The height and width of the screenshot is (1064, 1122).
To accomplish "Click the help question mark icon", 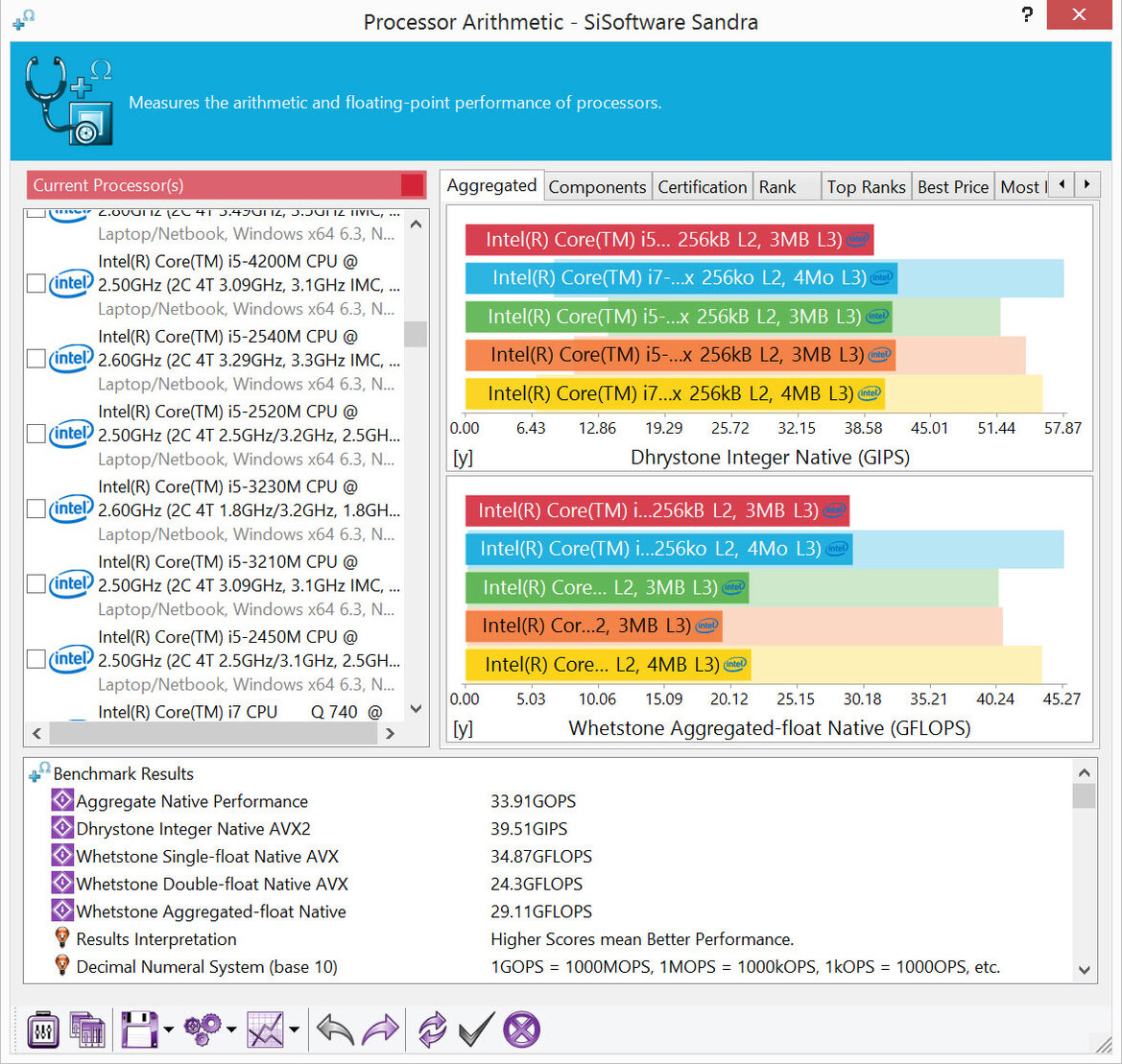I will pos(1027,14).
